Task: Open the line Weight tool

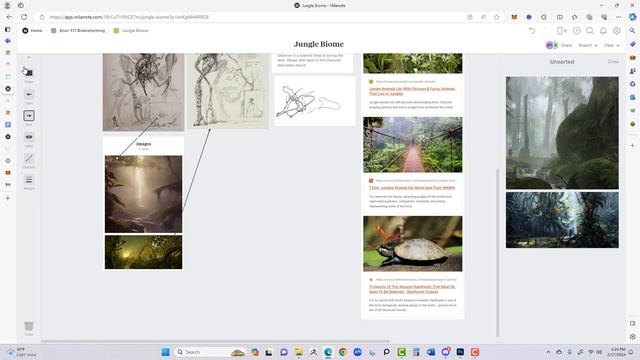Action: click(x=29, y=180)
